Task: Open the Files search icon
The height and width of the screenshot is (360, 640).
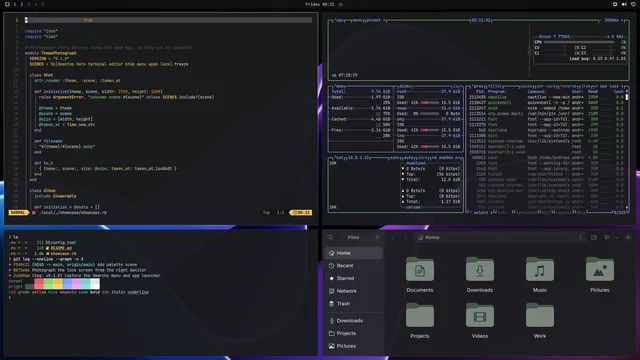Action: 330,237
